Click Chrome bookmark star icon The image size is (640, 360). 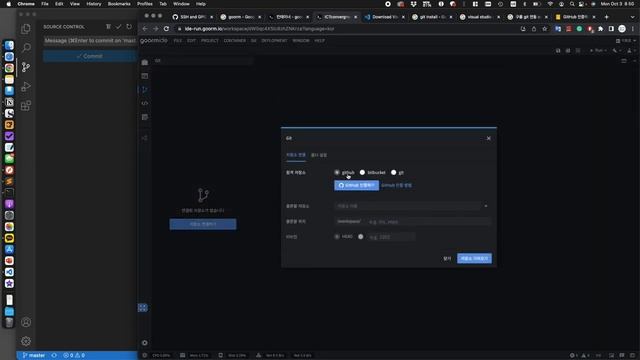click(544, 29)
